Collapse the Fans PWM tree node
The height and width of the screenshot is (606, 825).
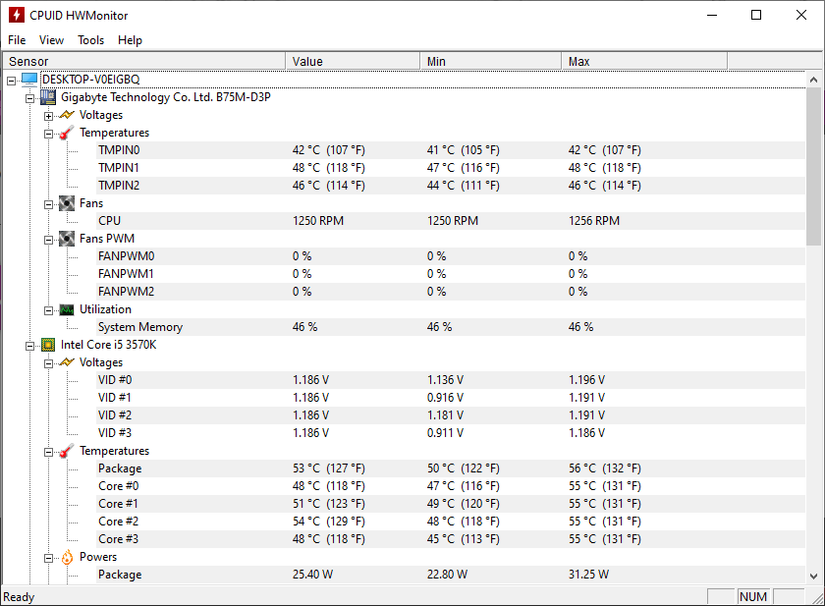coord(48,238)
